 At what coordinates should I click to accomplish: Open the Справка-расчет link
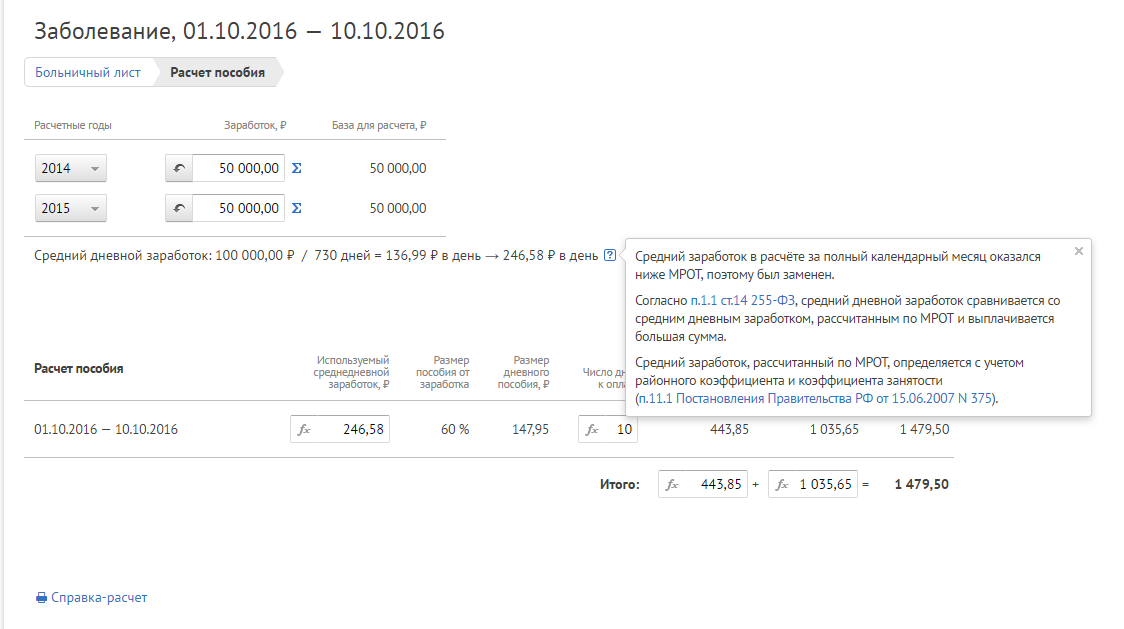point(99,598)
